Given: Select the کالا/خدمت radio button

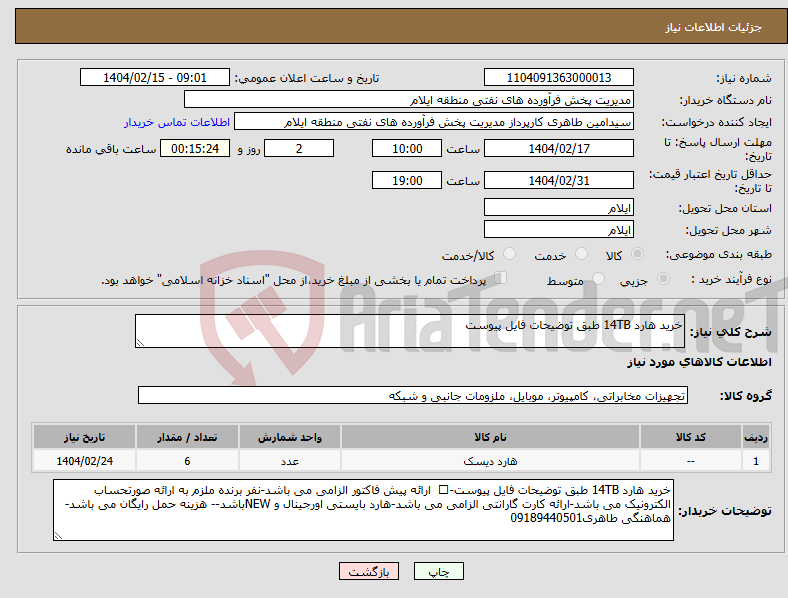Looking at the screenshot, I should 509,254.
